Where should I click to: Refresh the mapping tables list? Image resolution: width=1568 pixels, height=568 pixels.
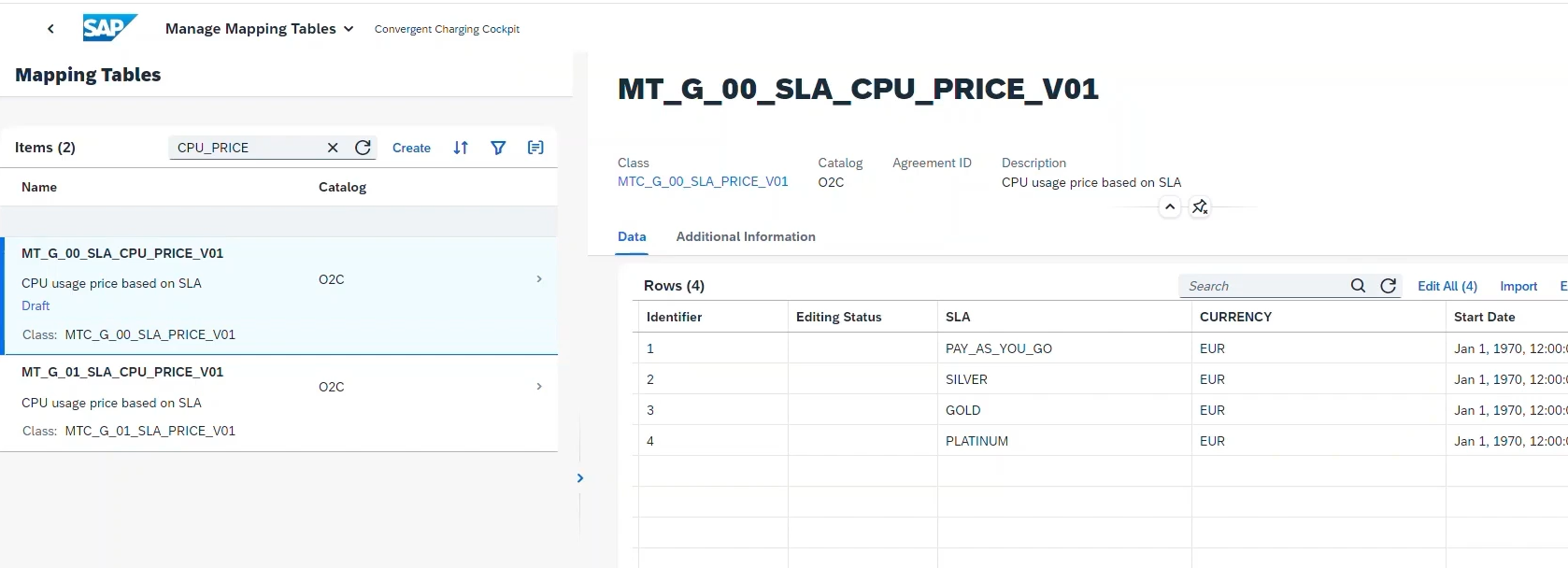pyautogui.click(x=363, y=148)
